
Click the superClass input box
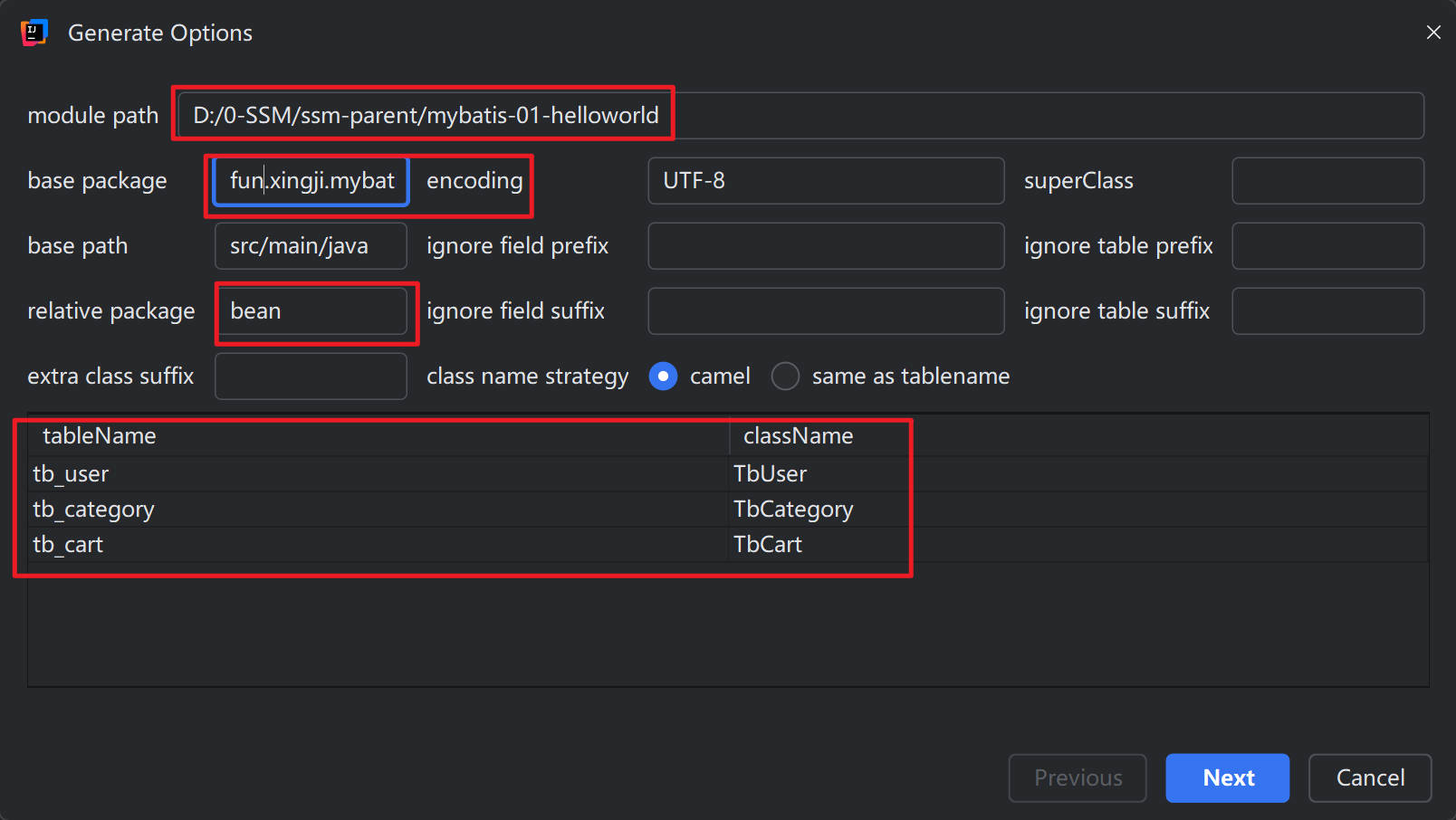[x=1327, y=181]
